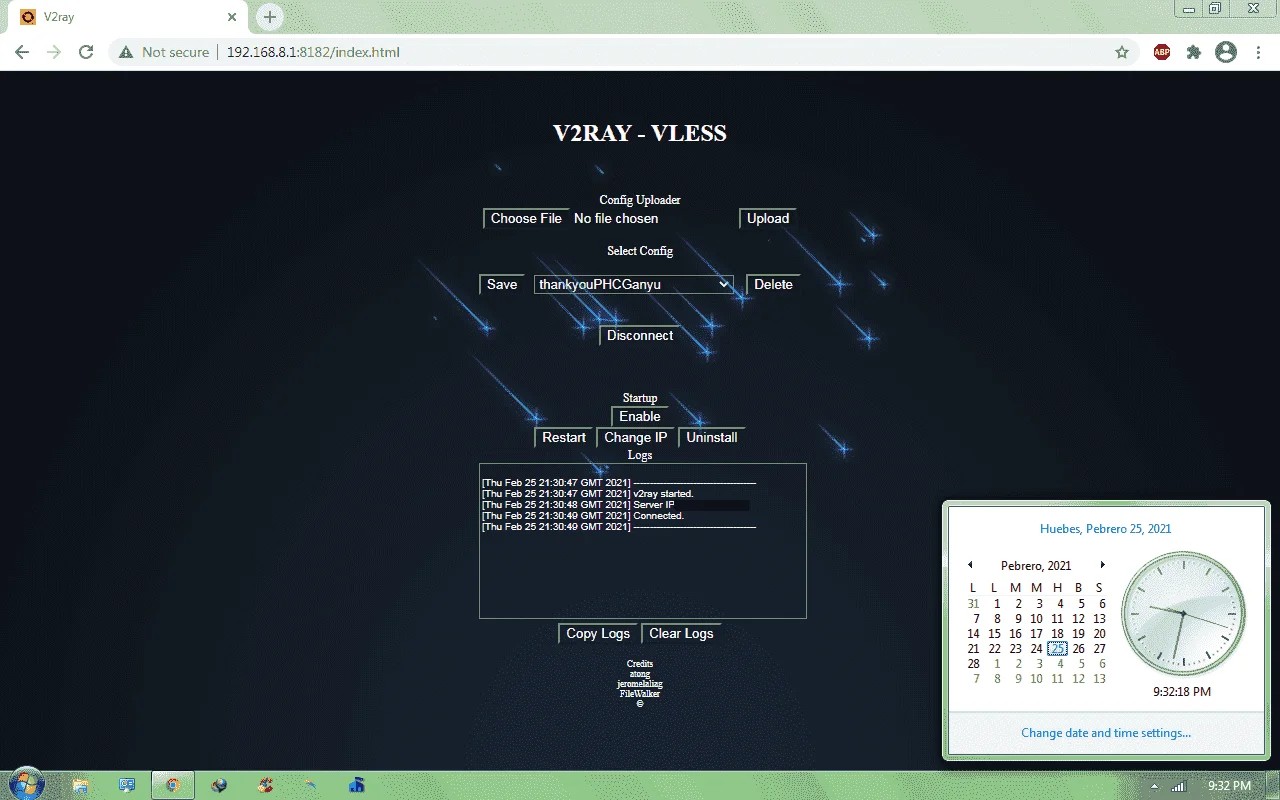Screen dimensions: 1280x800
Task: Open File Explorer from the taskbar
Action: click(x=81, y=785)
